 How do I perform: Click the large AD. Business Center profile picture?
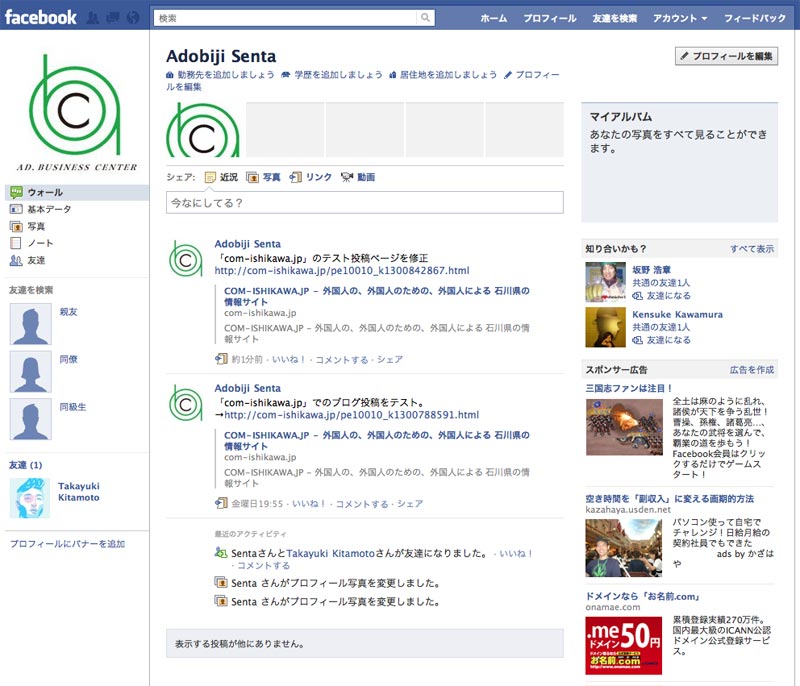pyautogui.click(x=77, y=113)
